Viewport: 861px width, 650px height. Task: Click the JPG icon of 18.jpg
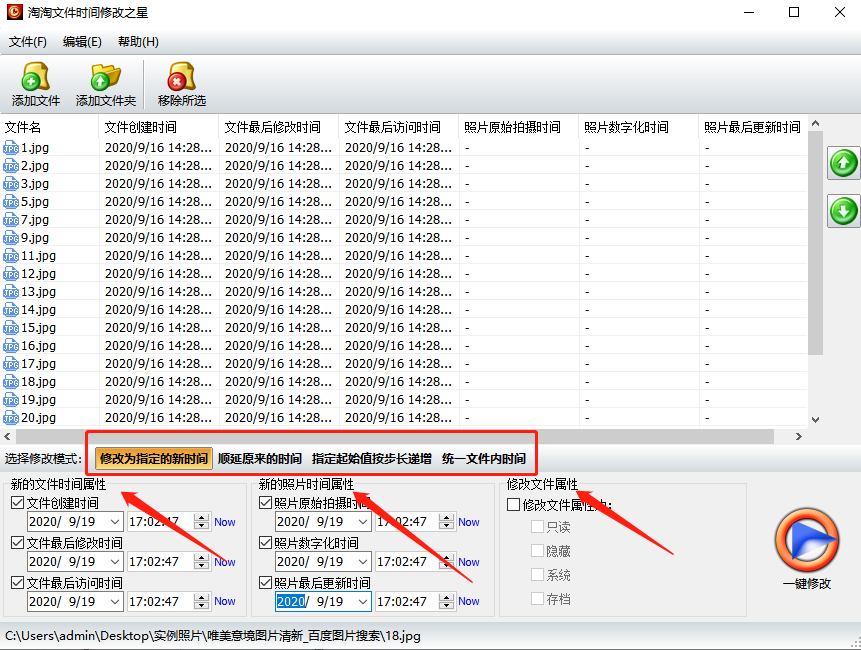coord(11,382)
